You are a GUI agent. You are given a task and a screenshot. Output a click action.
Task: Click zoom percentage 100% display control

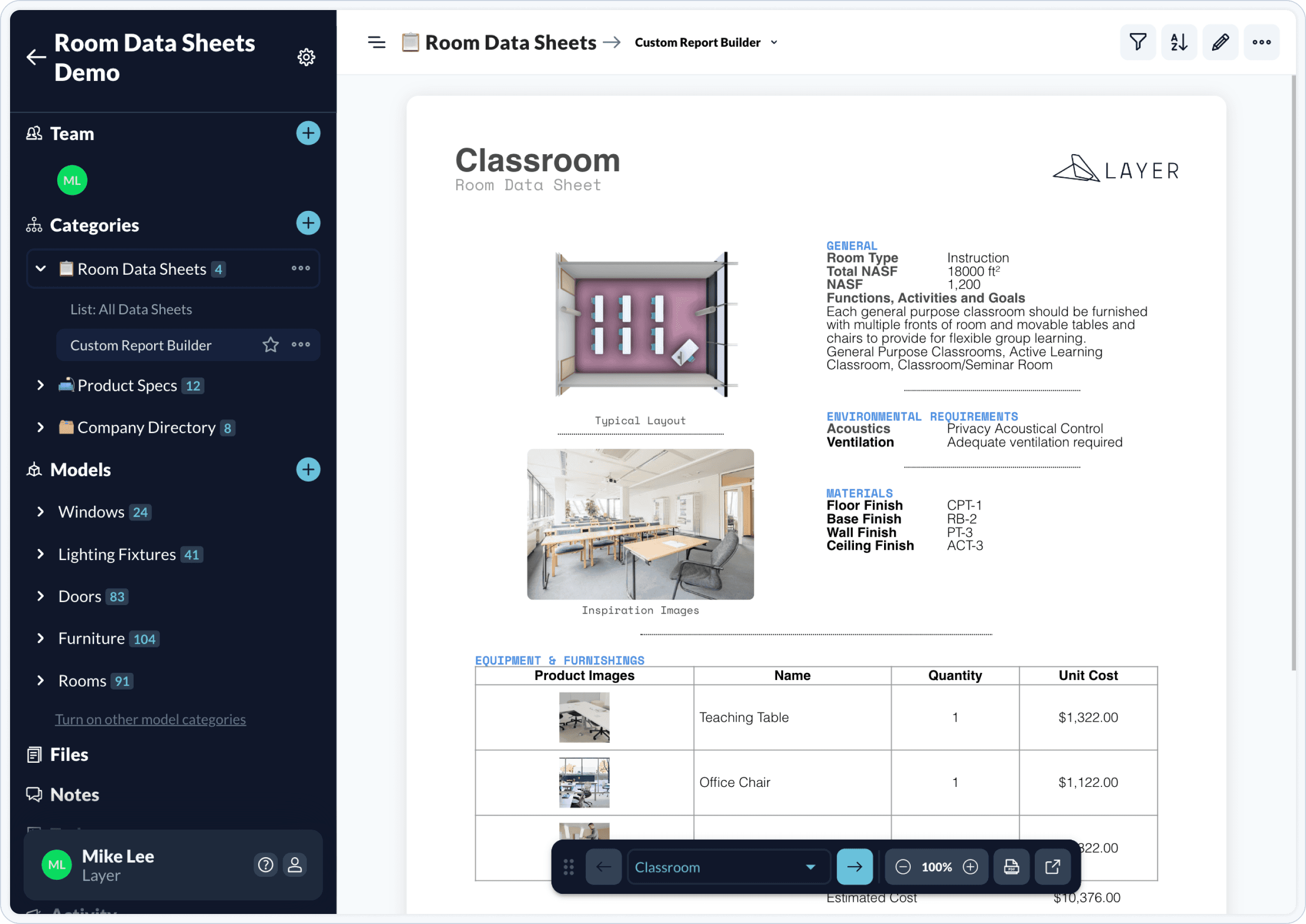pyautogui.click(x=937, y=867)
